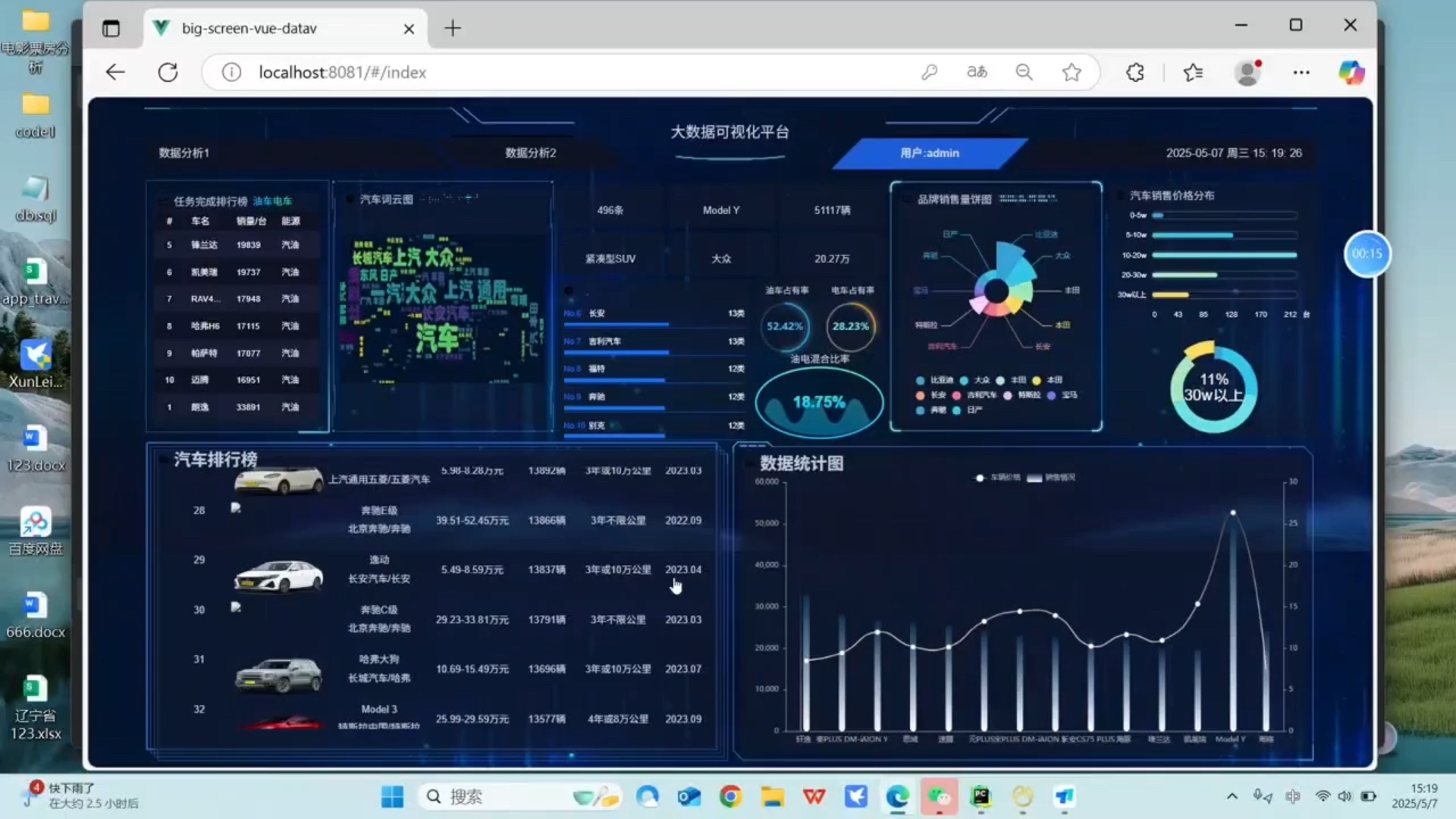Screen dimensions: 1456x819
Task: Open the dbisql desktop icon
Action: point(35,199)
